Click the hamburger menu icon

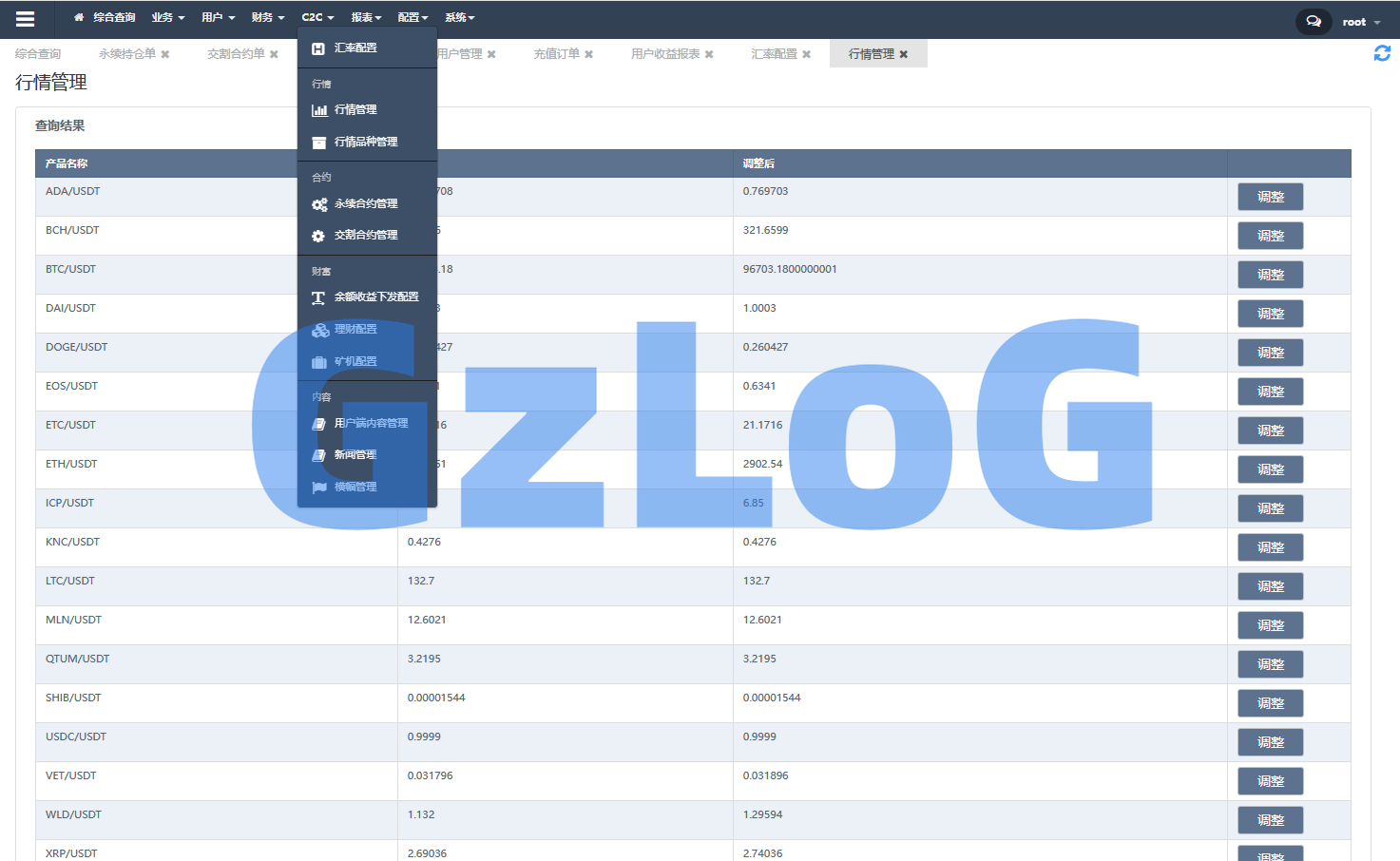[x=26, y=19]
